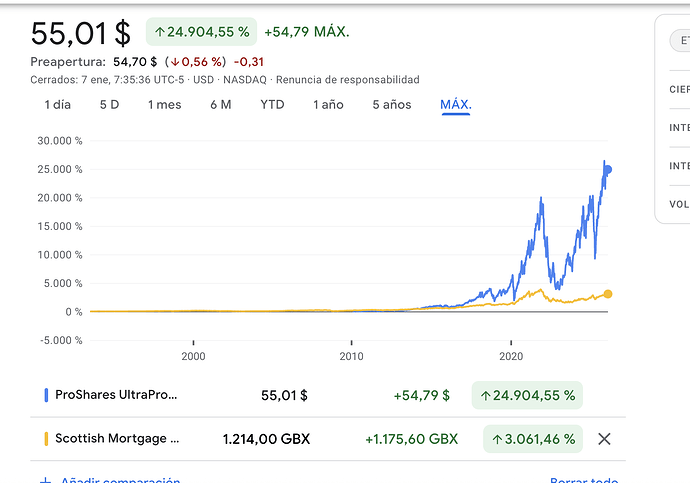Image resolution: width=690 pixels, height=483 pixels.
Task: Open the Scottish Mortgage comparison row
Action: (118, 438)
